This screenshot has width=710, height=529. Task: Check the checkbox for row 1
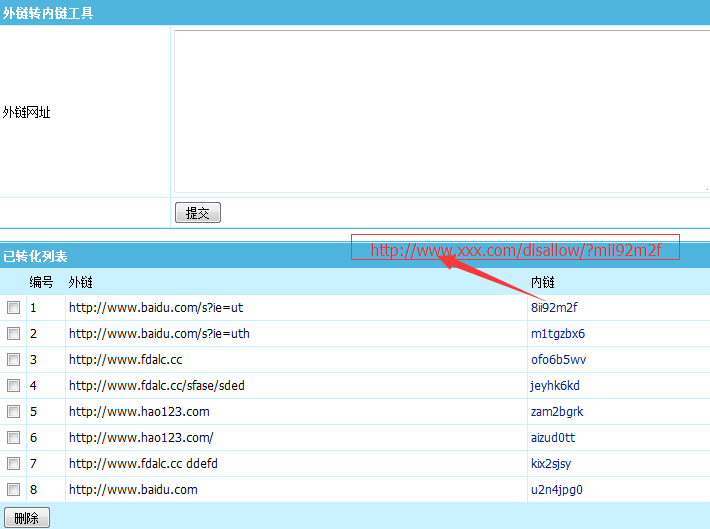click(x=14, y=308)
